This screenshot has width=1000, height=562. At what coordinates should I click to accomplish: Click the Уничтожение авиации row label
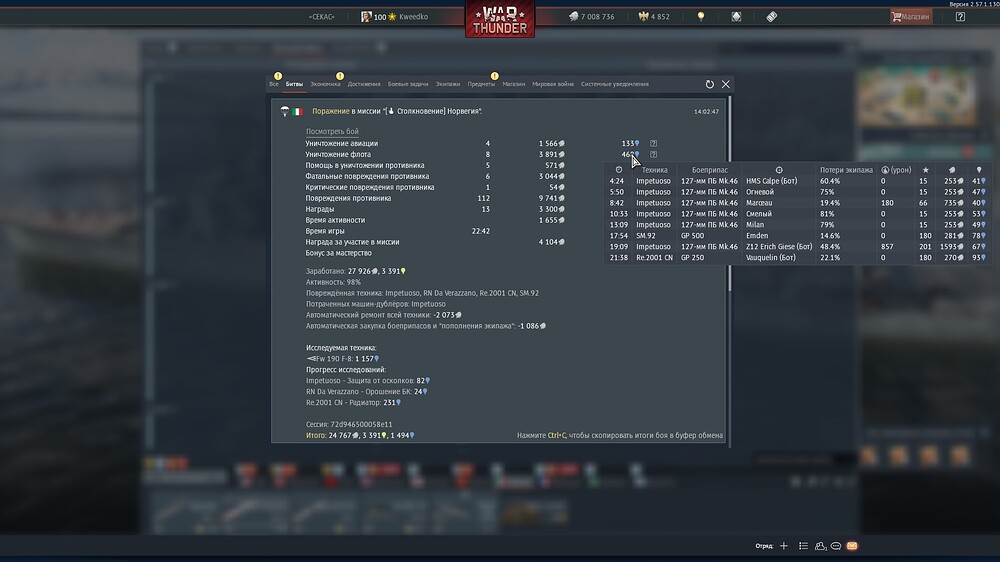tap(342, 144)
